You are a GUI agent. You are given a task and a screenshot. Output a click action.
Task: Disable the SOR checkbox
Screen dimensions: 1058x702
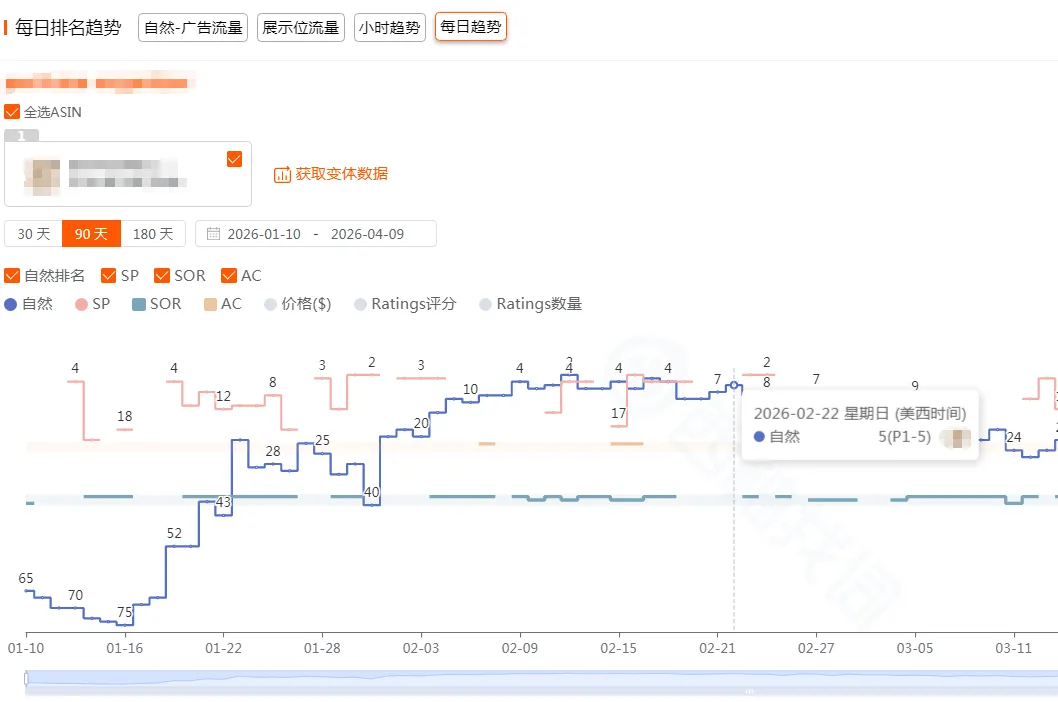(162, 275)
